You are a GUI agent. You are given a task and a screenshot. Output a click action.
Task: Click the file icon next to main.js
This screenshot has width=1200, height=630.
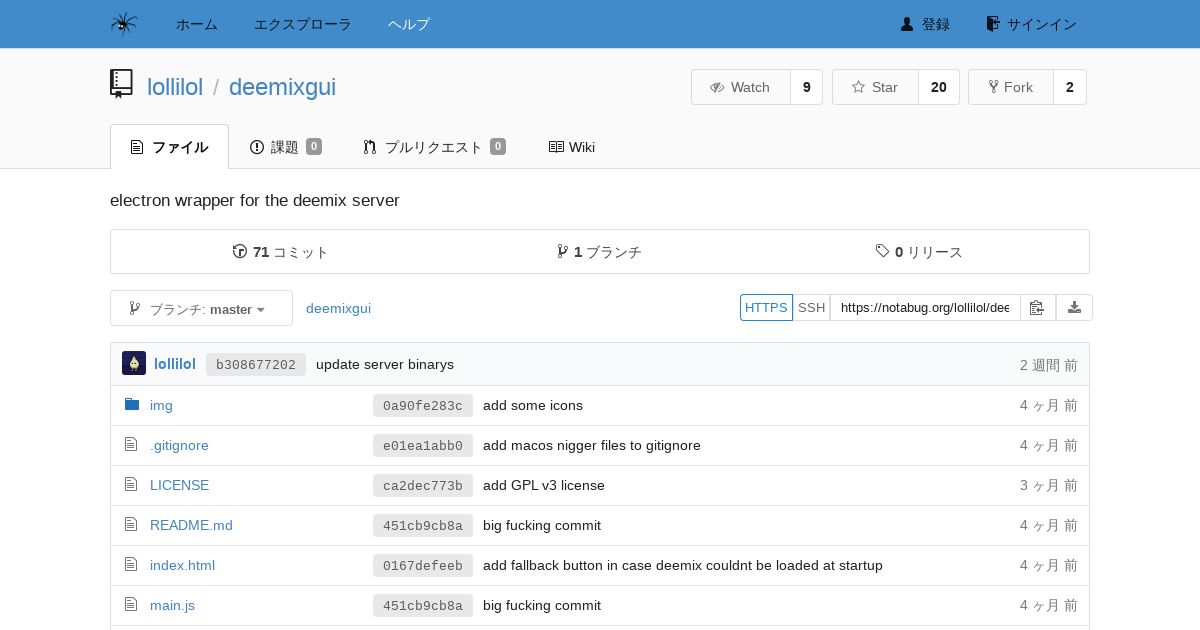pyautogui.click(x=131, y=604)
